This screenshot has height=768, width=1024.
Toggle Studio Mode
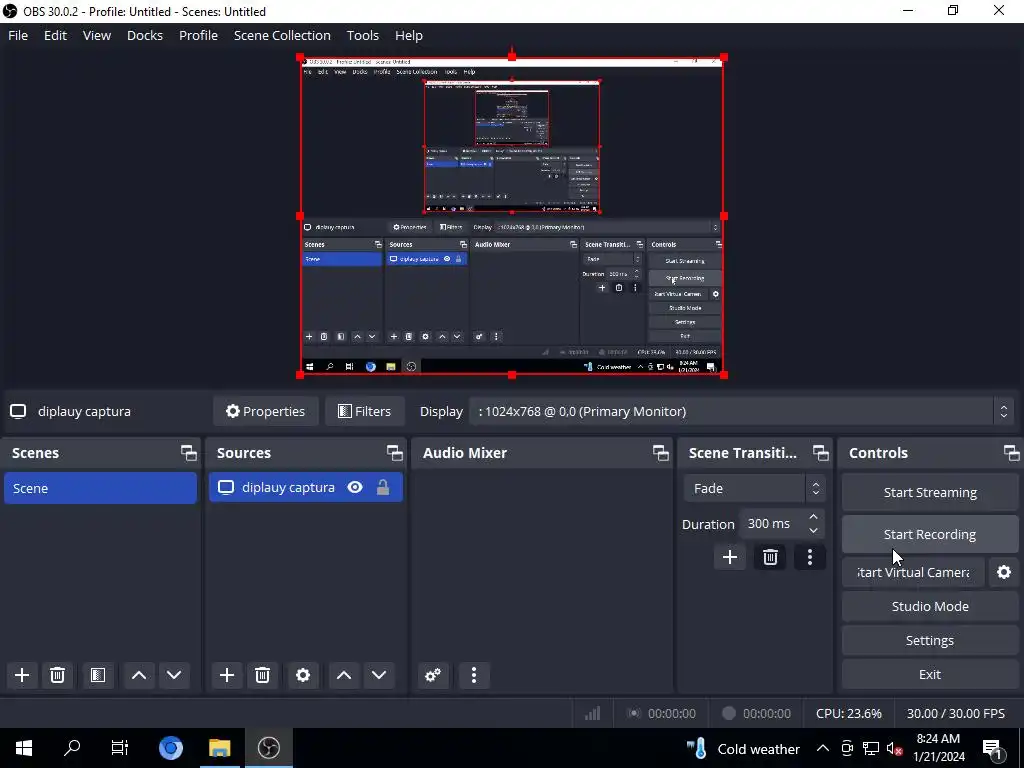[930, 606]
